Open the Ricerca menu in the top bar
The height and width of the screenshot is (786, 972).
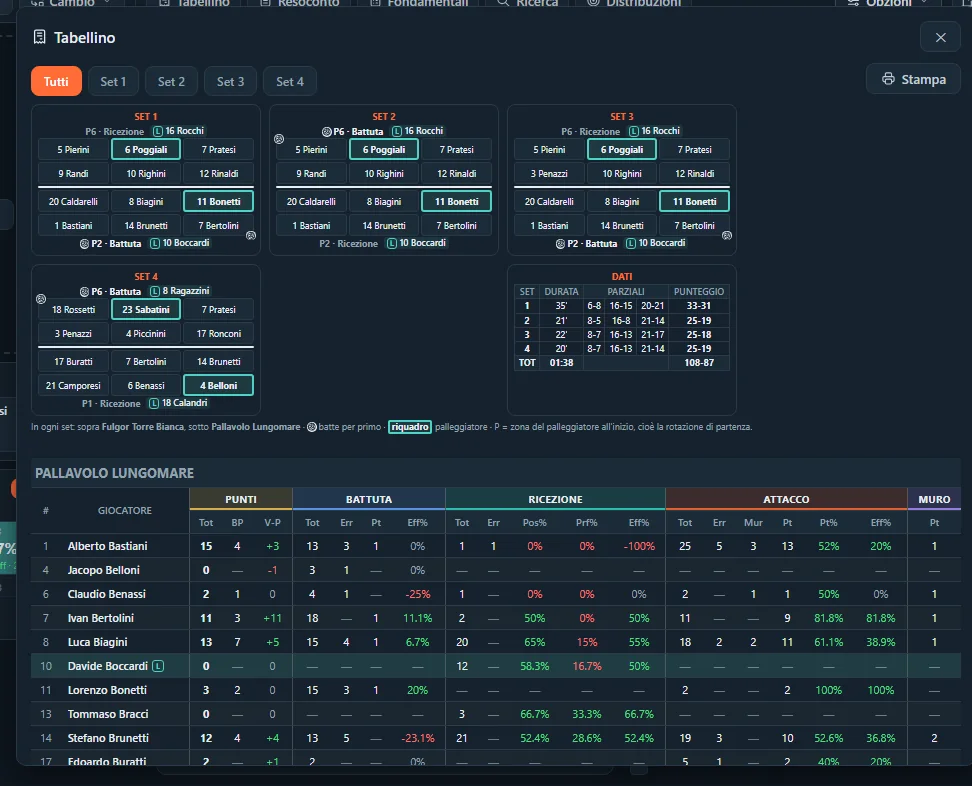pos(527,3)
